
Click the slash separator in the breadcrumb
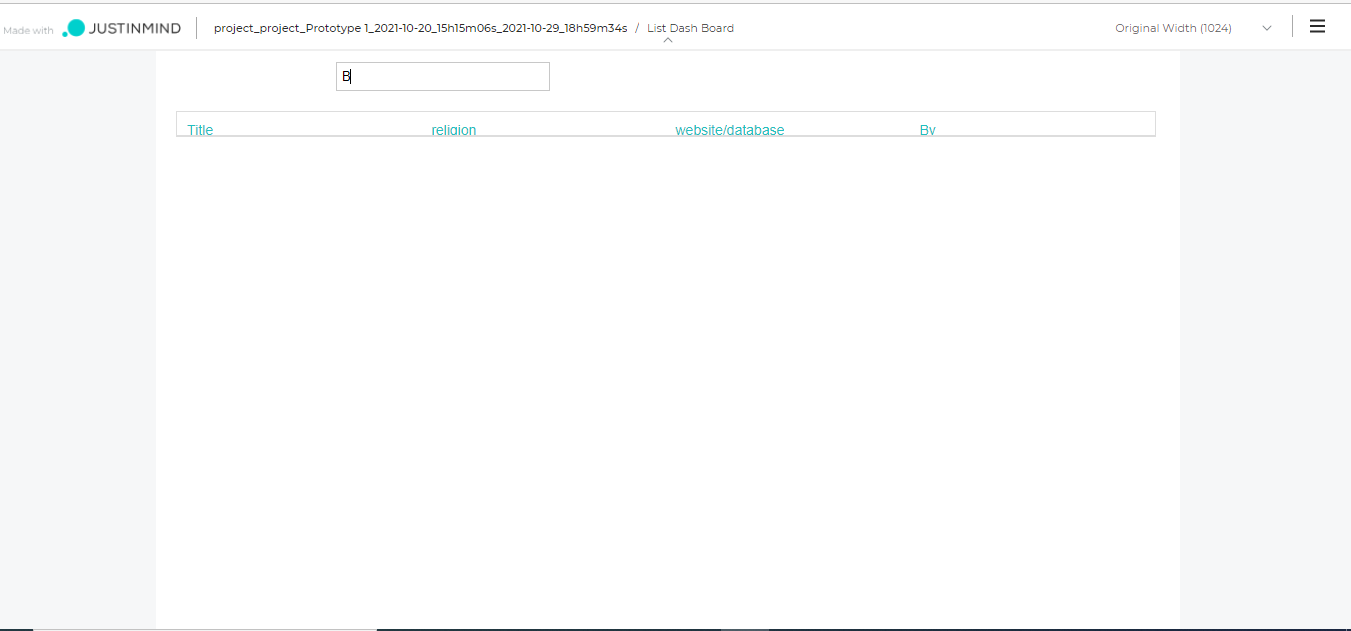point(637,28)
